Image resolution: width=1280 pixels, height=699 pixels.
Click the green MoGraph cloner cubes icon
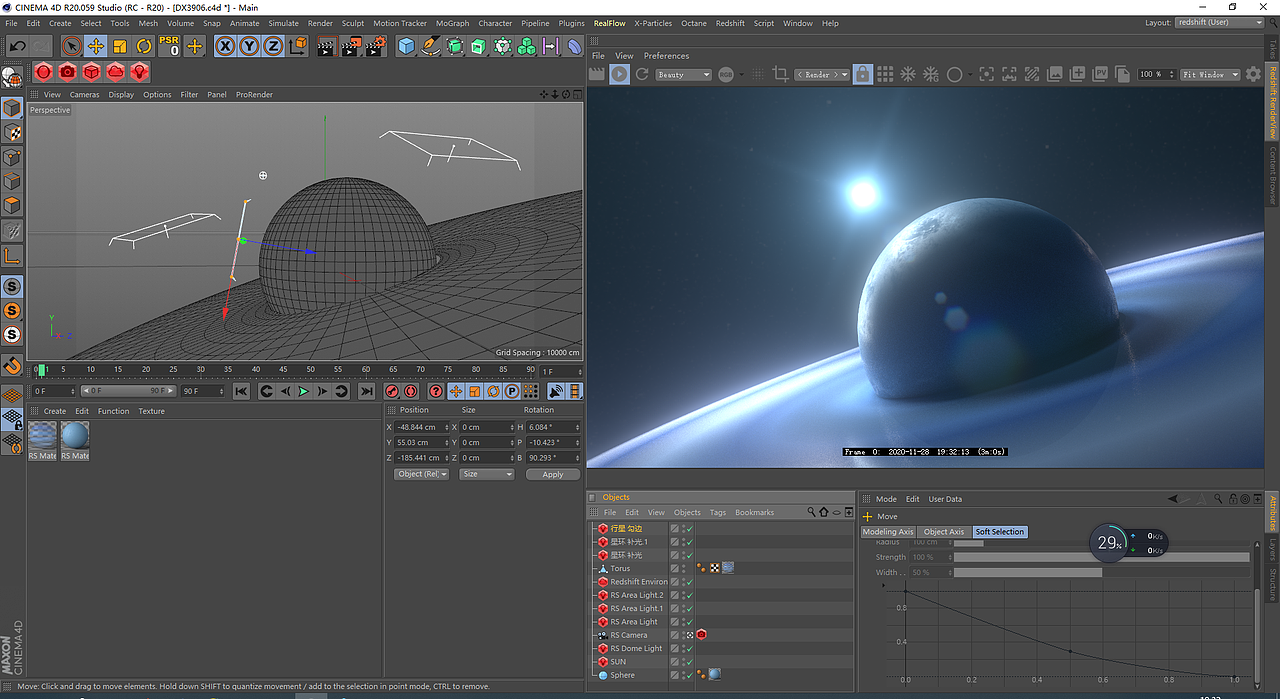pos(527,46)
